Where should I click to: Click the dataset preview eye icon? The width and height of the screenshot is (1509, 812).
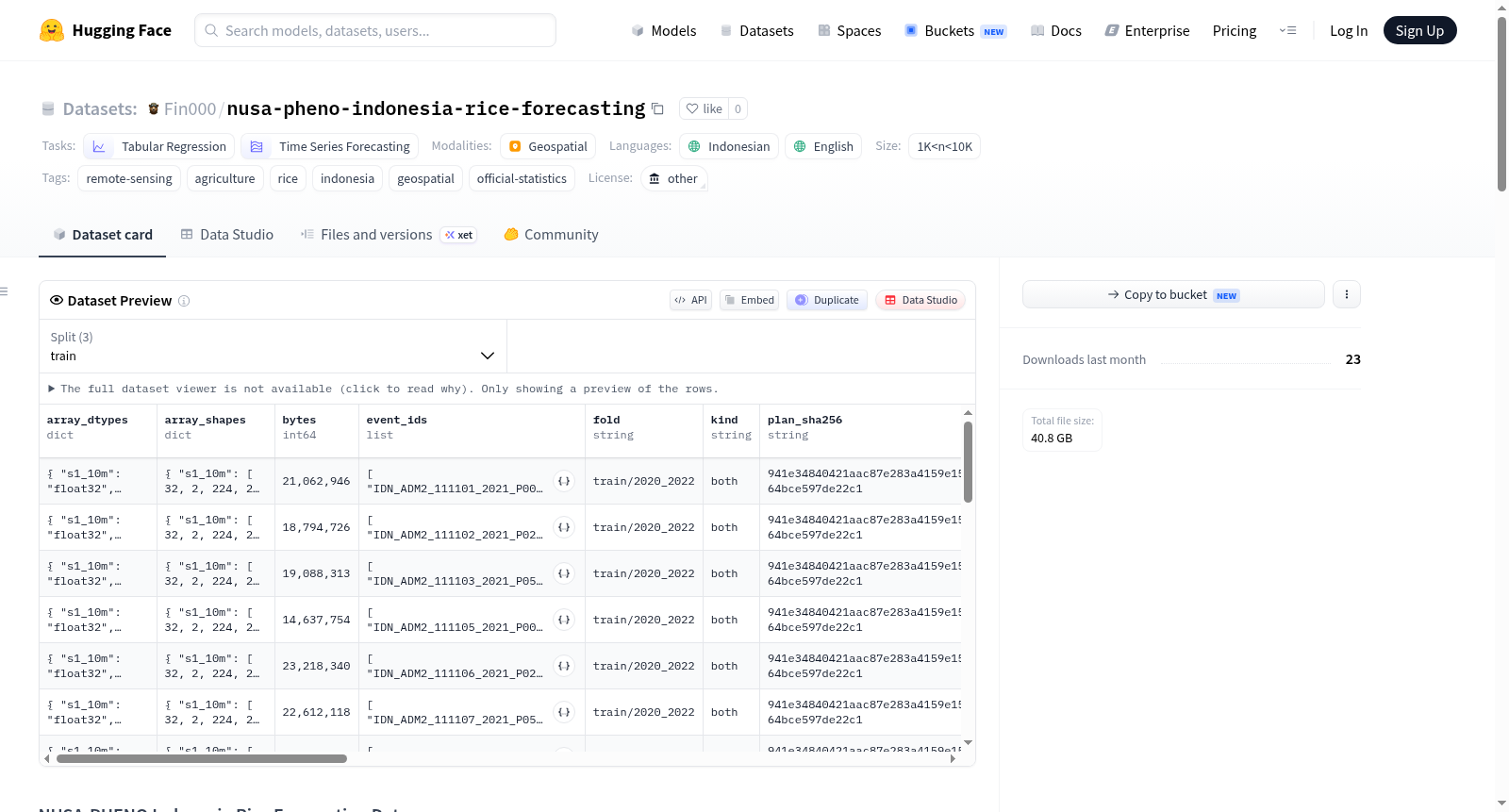57,301
